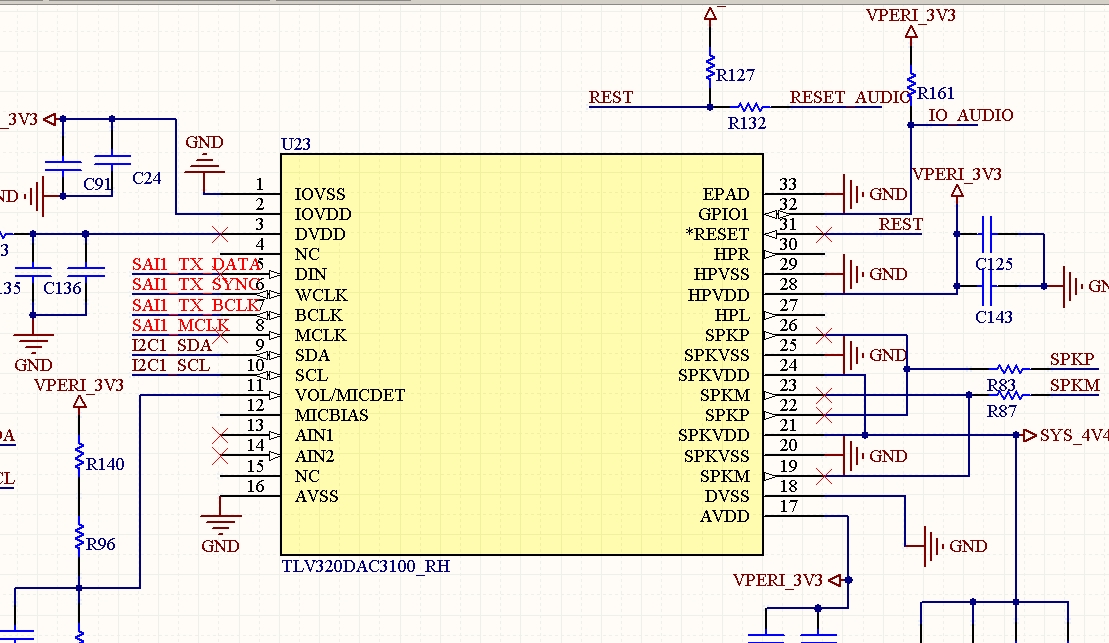
Task: Select capacitor C125 symbol
Action: click(x=987, y=234)
